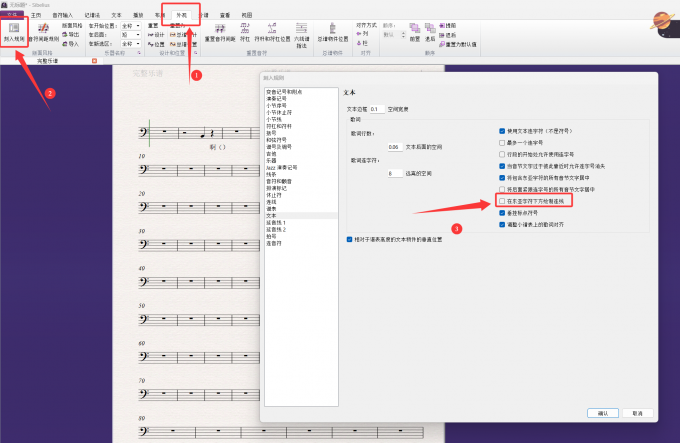
Task: Switch to the 外观 ribbon tab
Action: 181,16
